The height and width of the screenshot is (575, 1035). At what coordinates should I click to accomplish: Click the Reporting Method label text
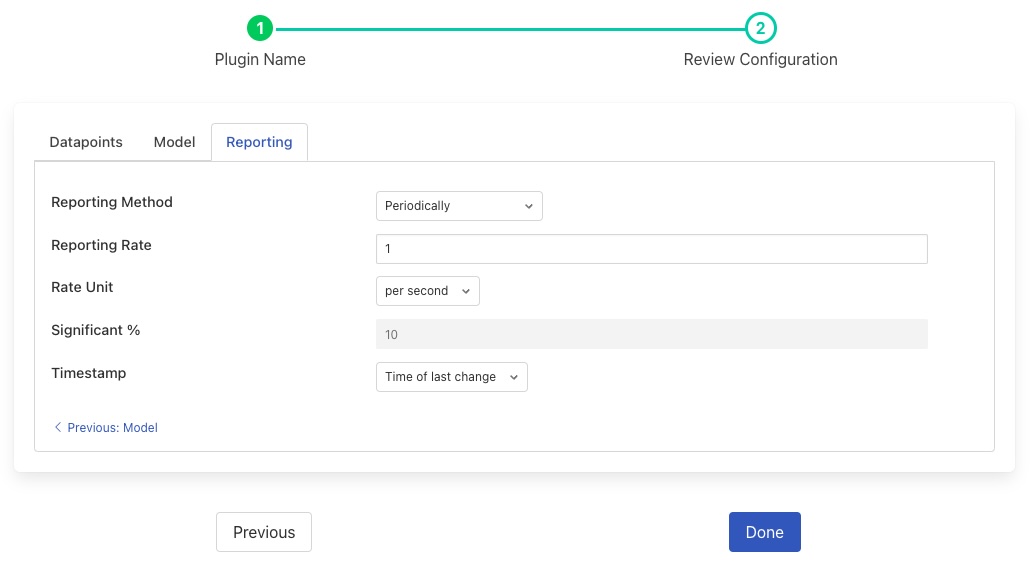coord(112,202)
